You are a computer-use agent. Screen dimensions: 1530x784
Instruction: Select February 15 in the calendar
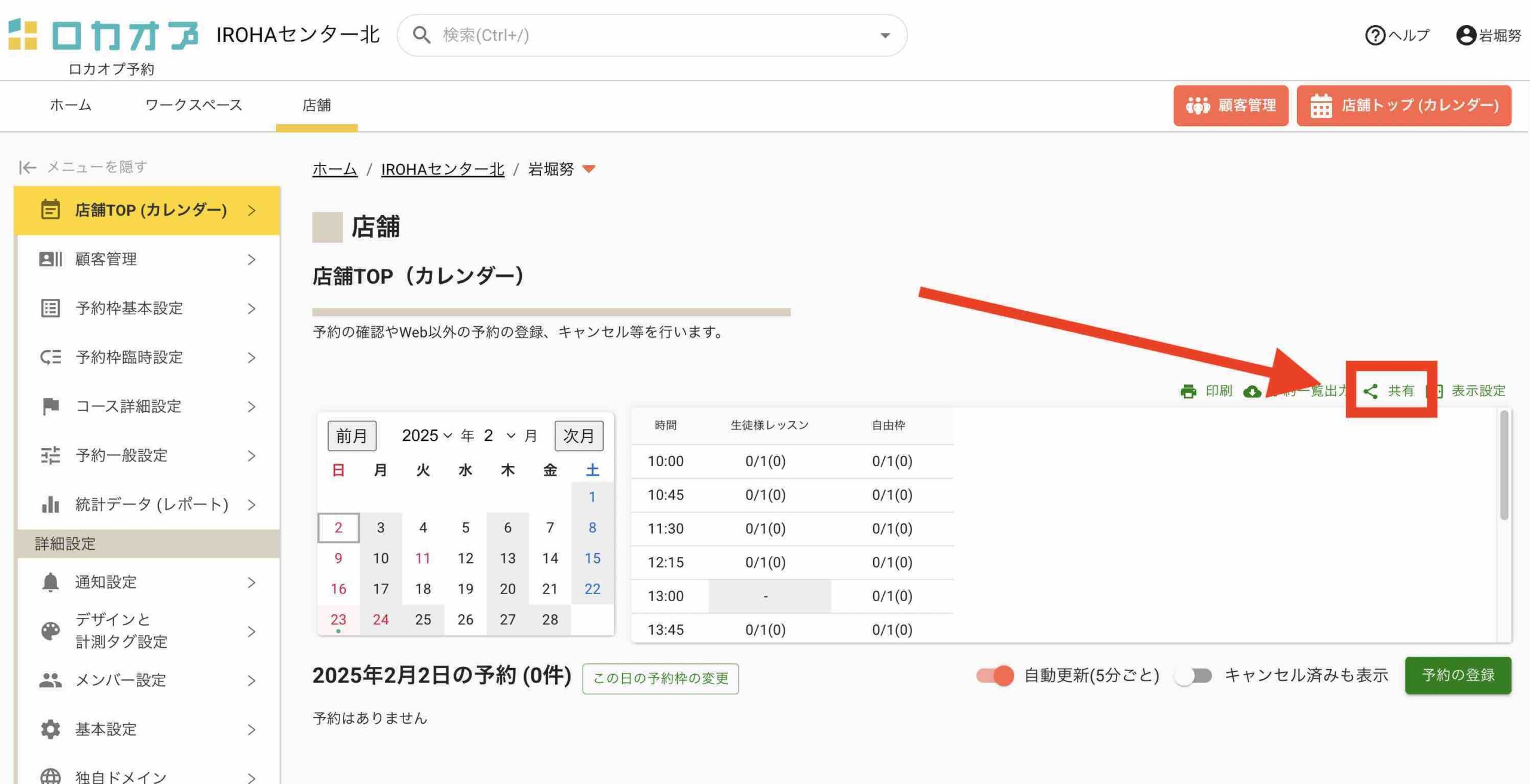592,558
